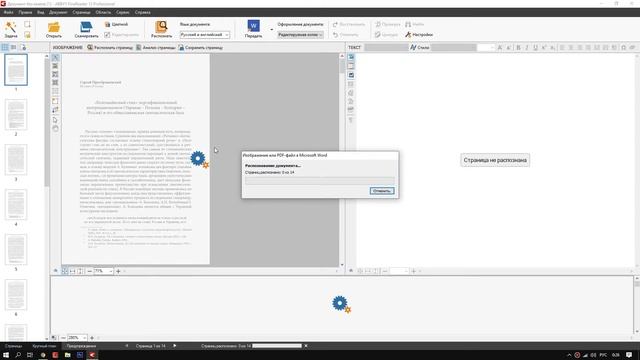Open the Windows Start menu
The height and width of the screenshot is (360, 640).
pyautogui.click(x=6, y=355)
